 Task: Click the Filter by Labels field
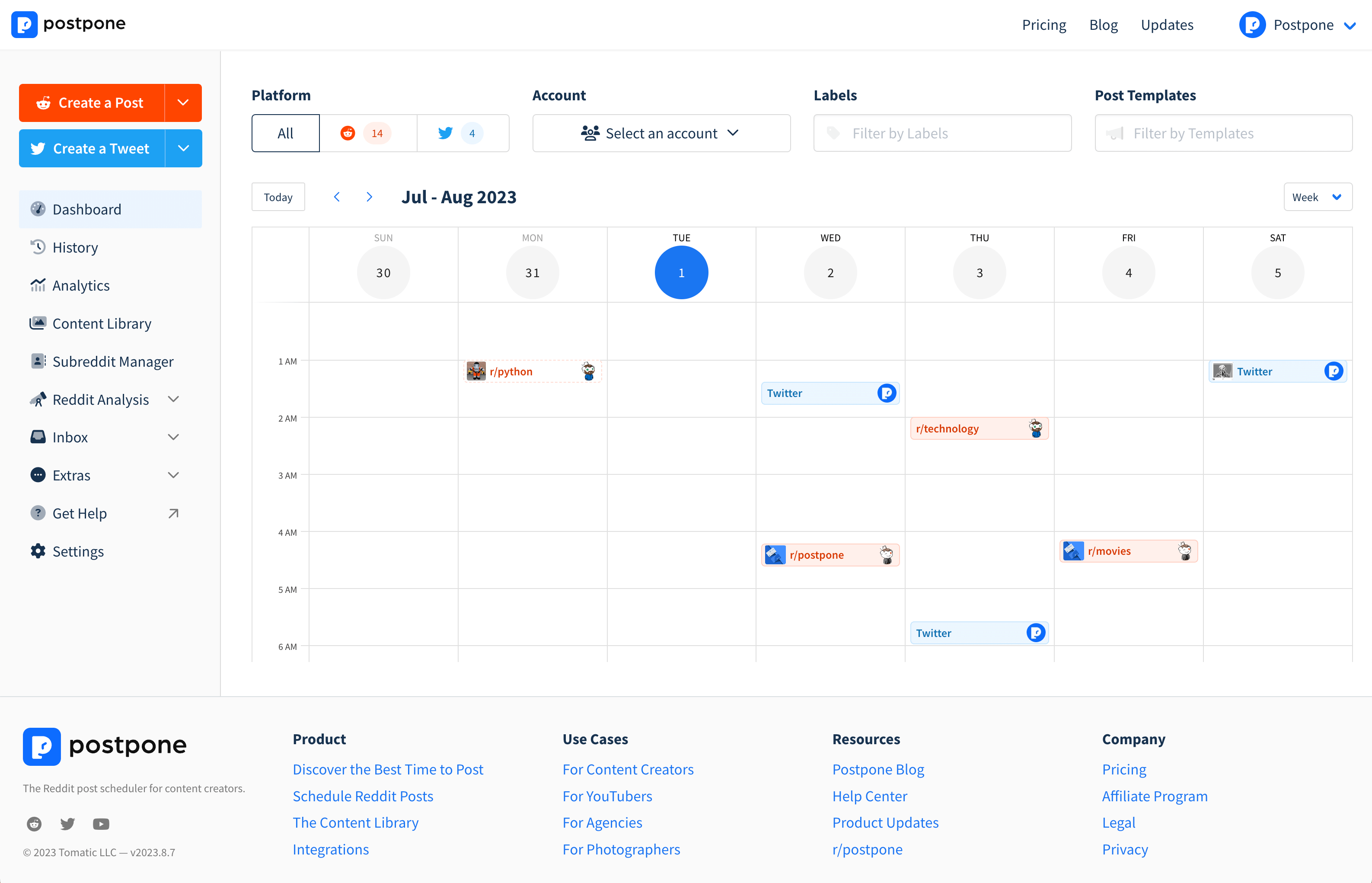click(942, 133)
